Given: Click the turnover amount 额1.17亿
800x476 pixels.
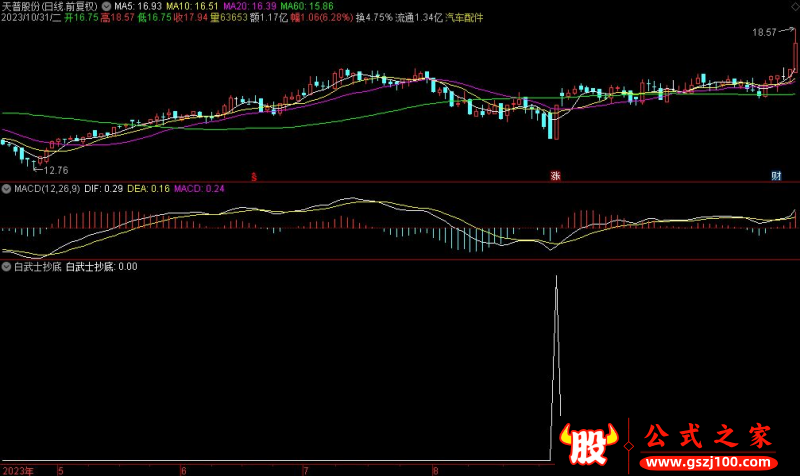Looking at the screenshot, I should (269, 17).
